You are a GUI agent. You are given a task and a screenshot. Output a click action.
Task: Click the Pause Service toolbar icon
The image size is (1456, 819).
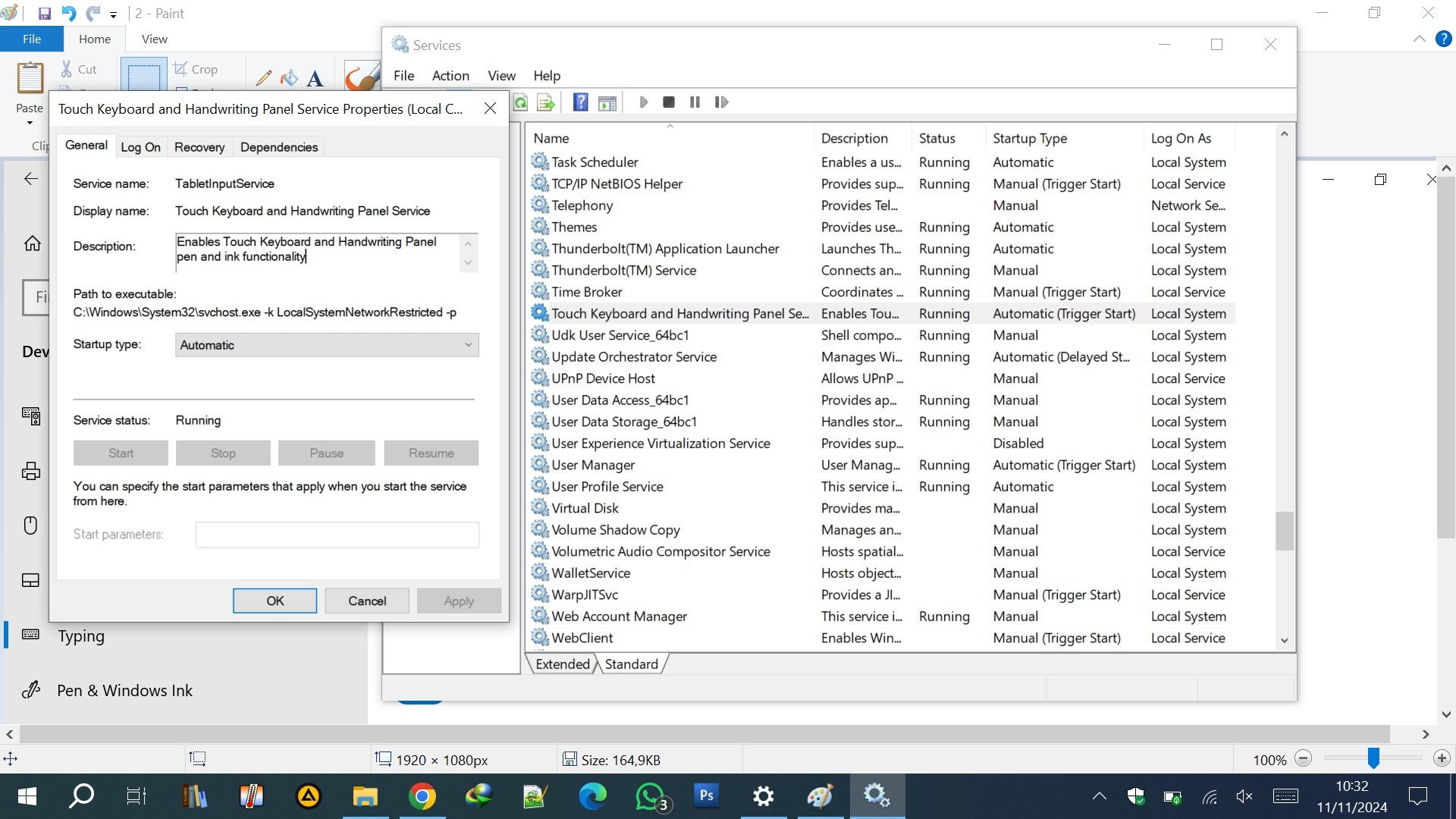695,102
